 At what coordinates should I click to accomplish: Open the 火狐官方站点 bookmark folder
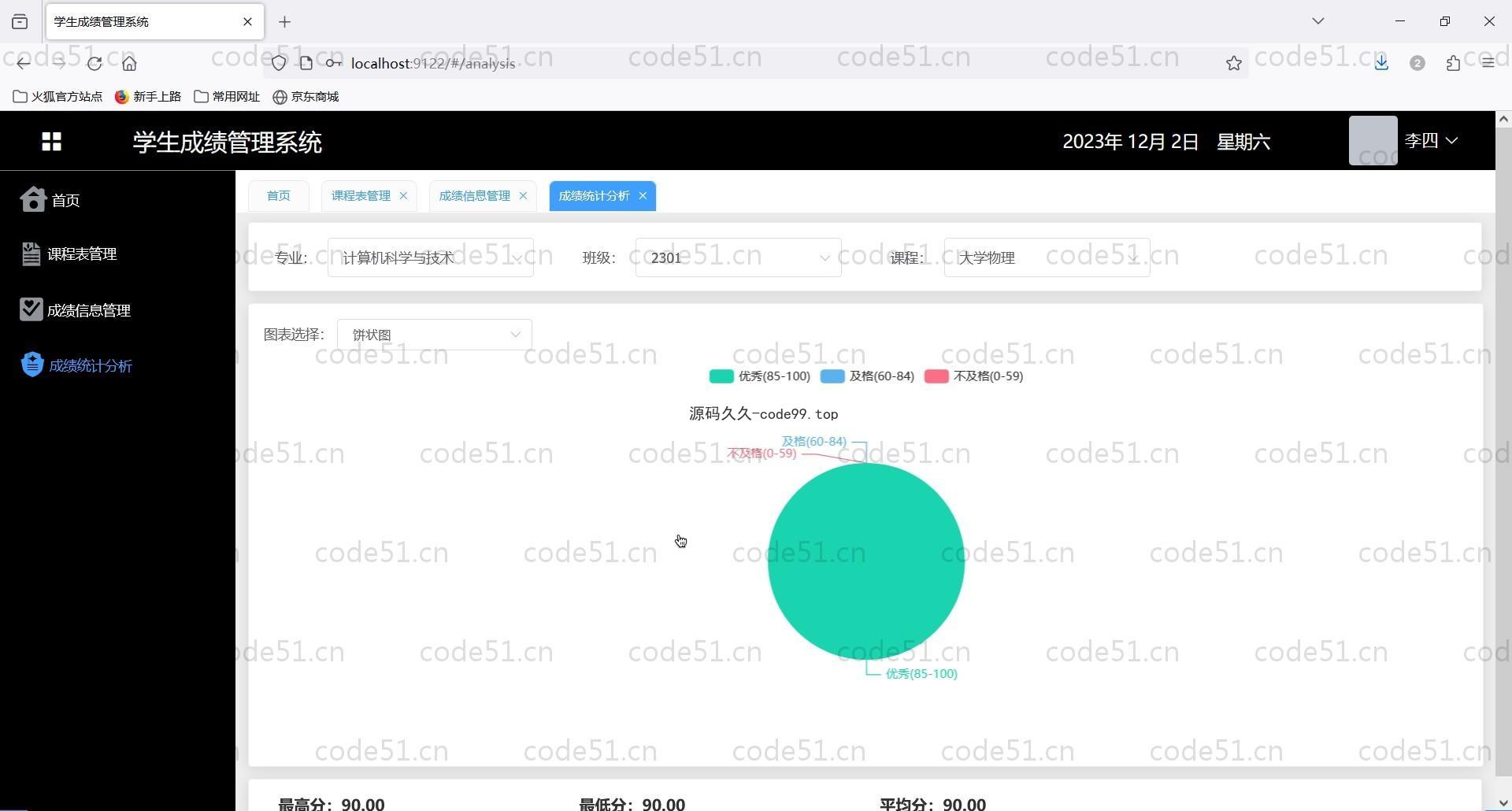click(57, 96)
